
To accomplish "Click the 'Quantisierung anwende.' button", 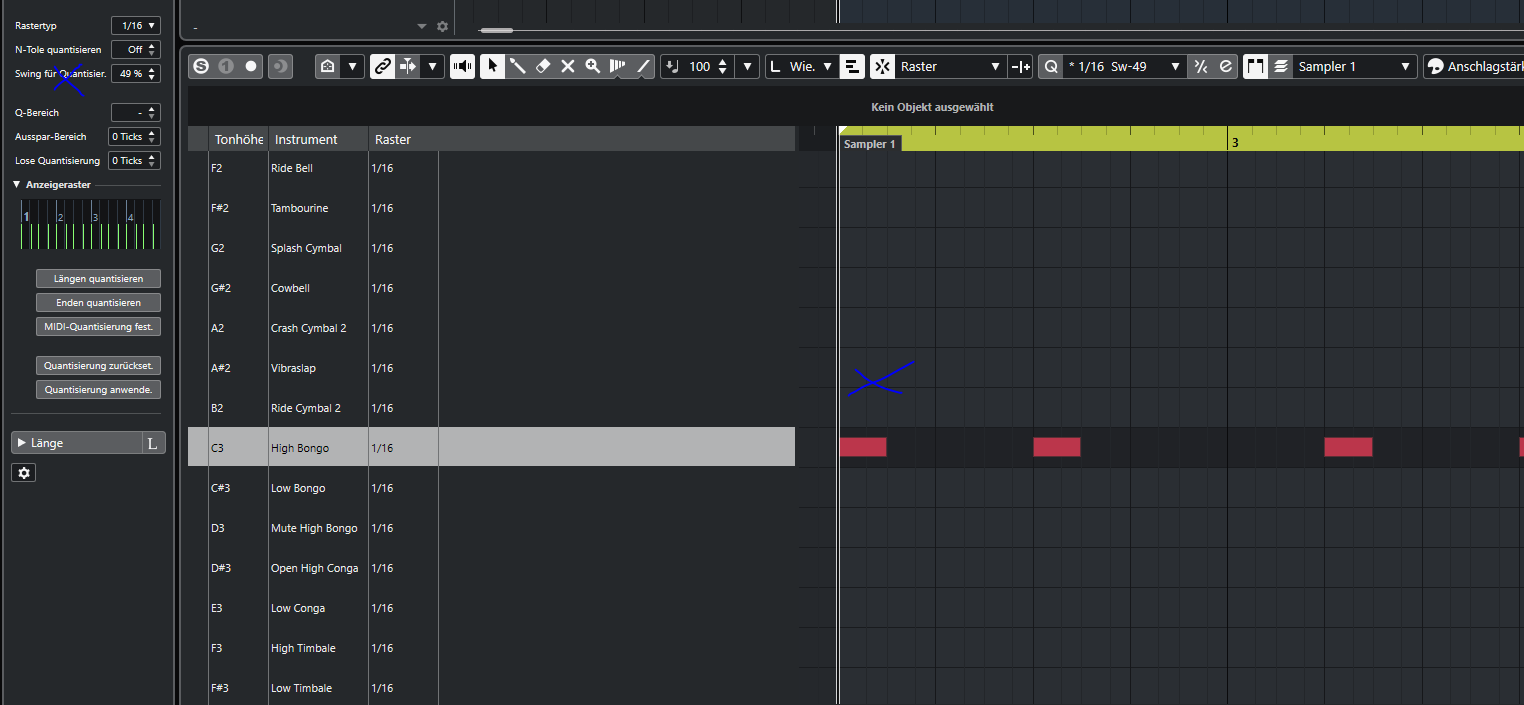I will tap(98, 390).
